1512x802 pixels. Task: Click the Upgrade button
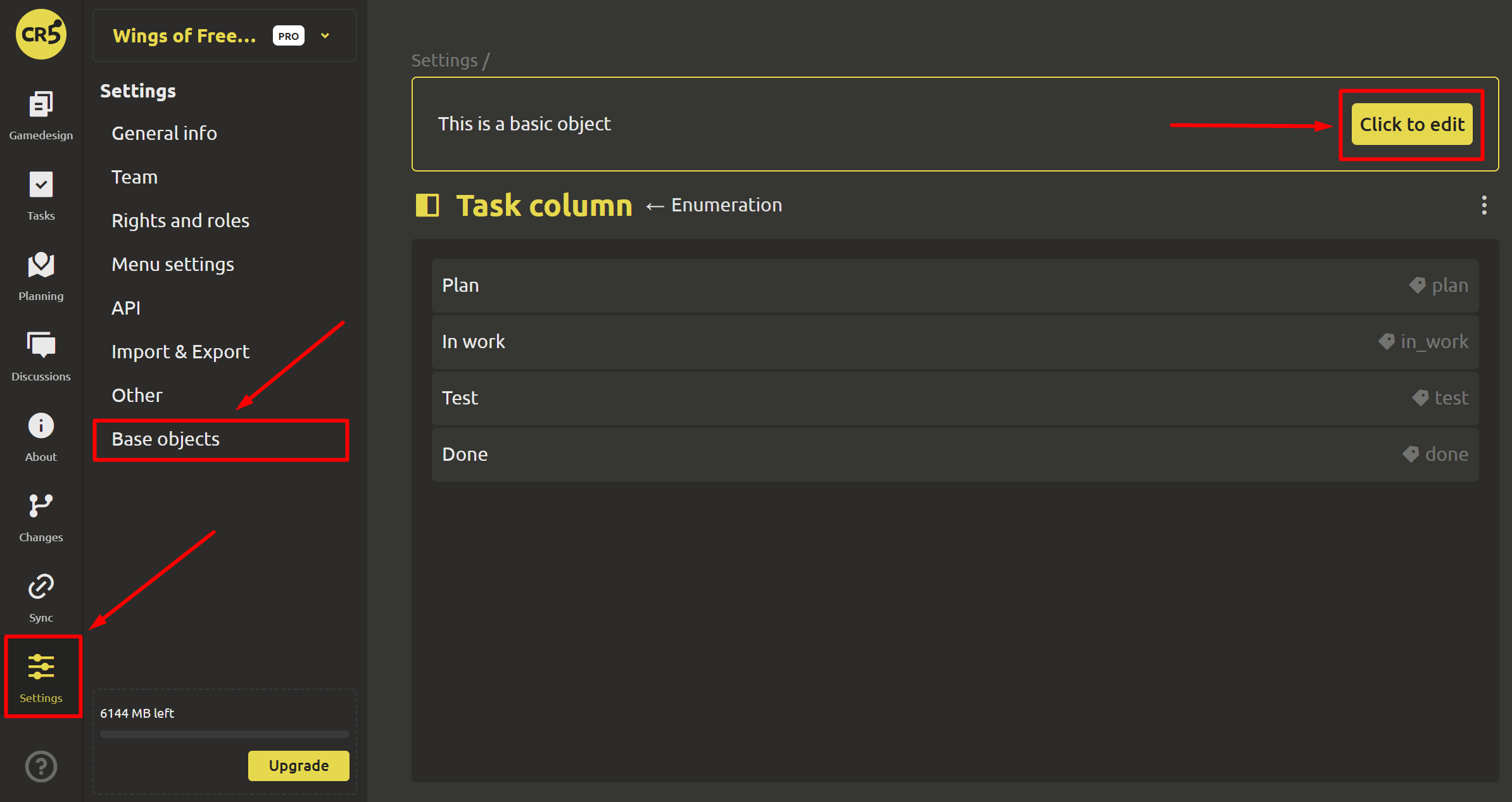298,765
